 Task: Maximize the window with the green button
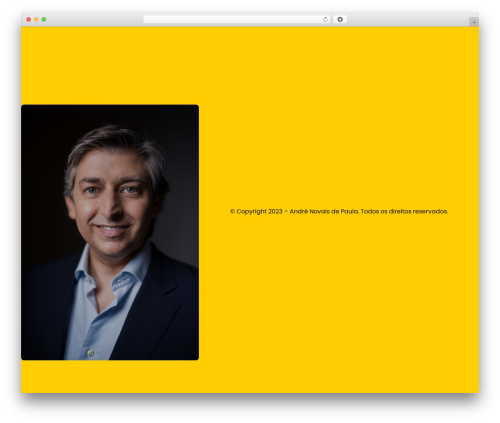coord(44,20)
